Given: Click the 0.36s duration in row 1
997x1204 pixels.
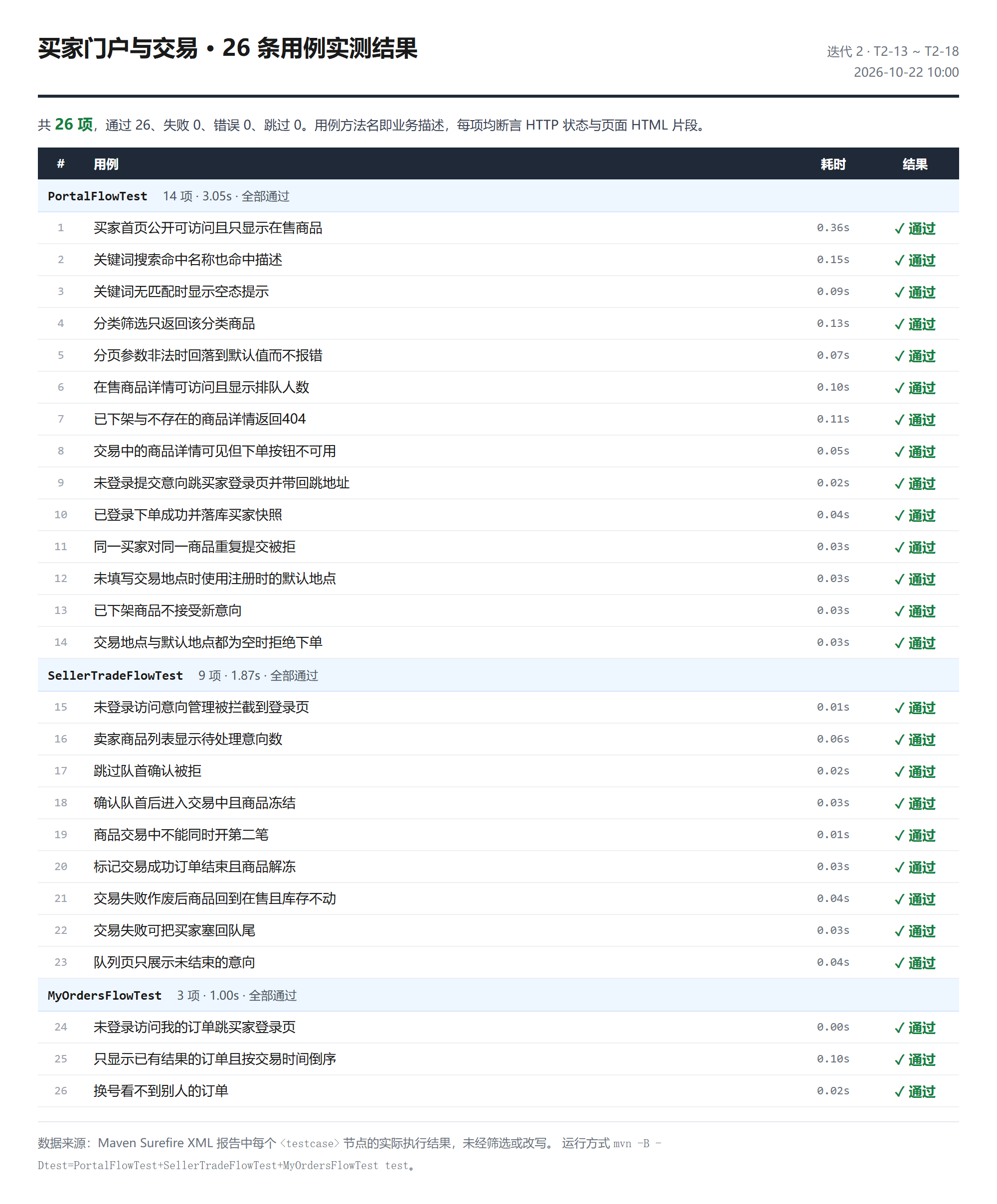Looking at the screenshot, I should pos(833,228).
